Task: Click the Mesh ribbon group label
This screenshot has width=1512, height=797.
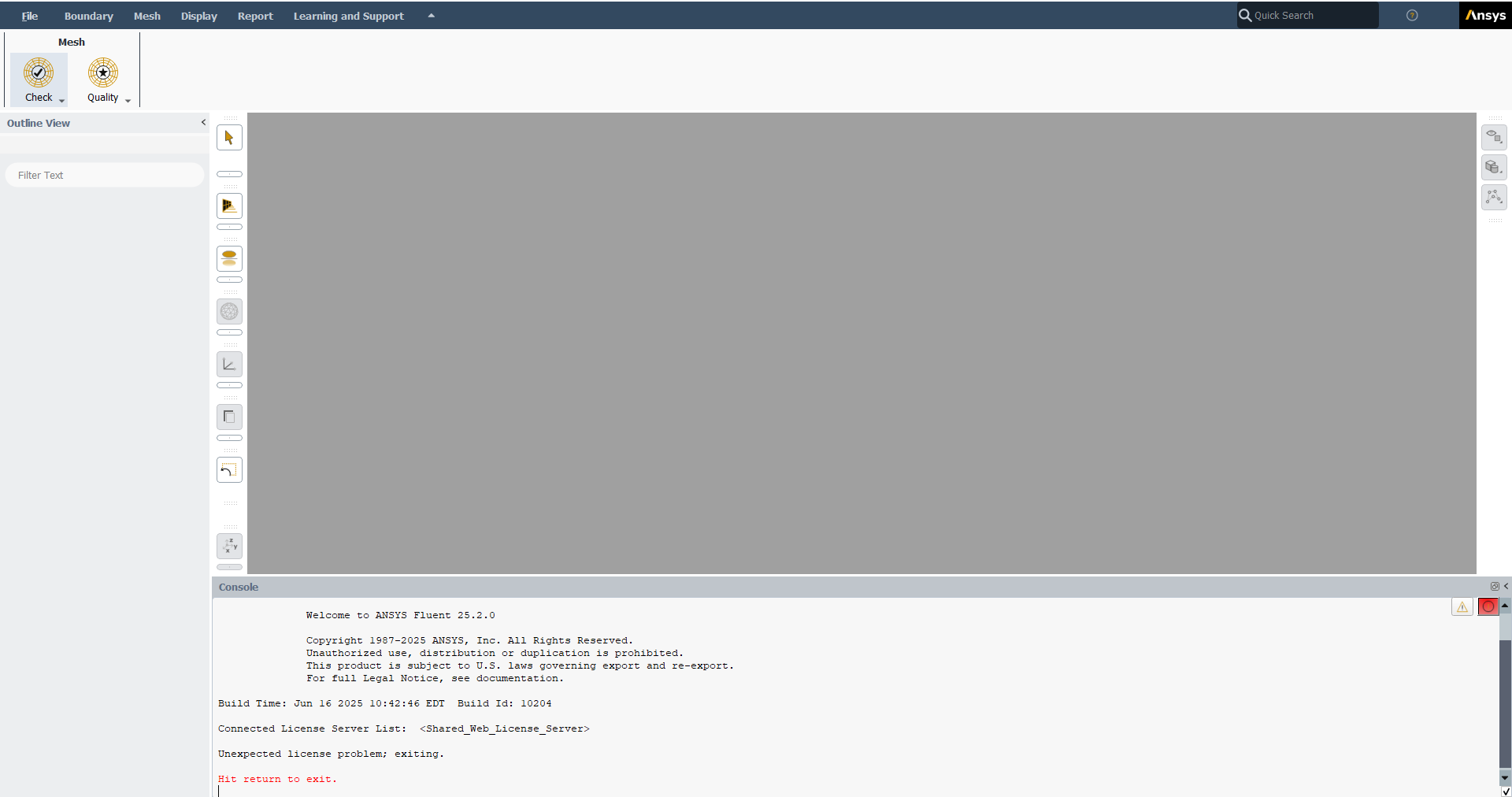Action: click(x=72, y=43)
